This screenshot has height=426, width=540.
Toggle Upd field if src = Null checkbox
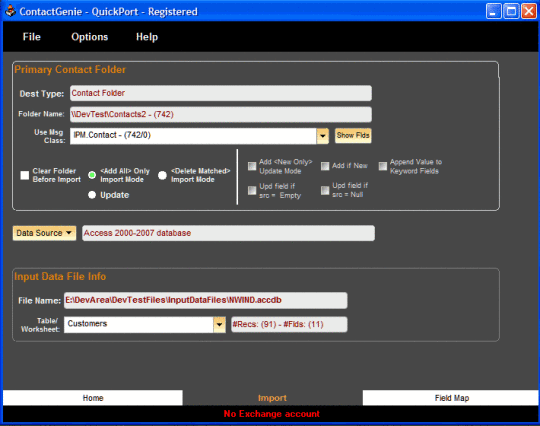(325, 190)
